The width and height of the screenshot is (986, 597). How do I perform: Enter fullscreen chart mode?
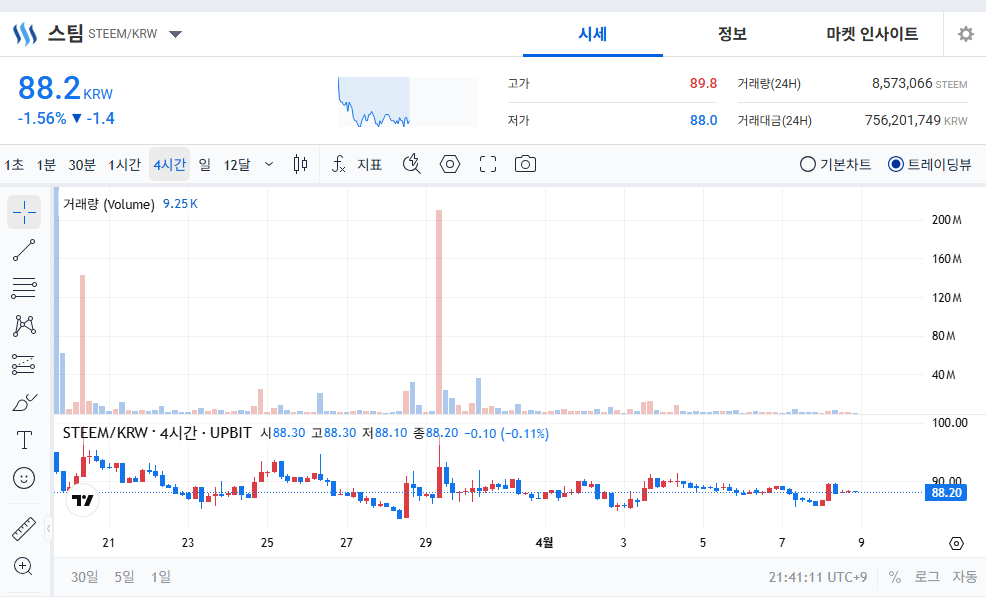click(488, 164)
